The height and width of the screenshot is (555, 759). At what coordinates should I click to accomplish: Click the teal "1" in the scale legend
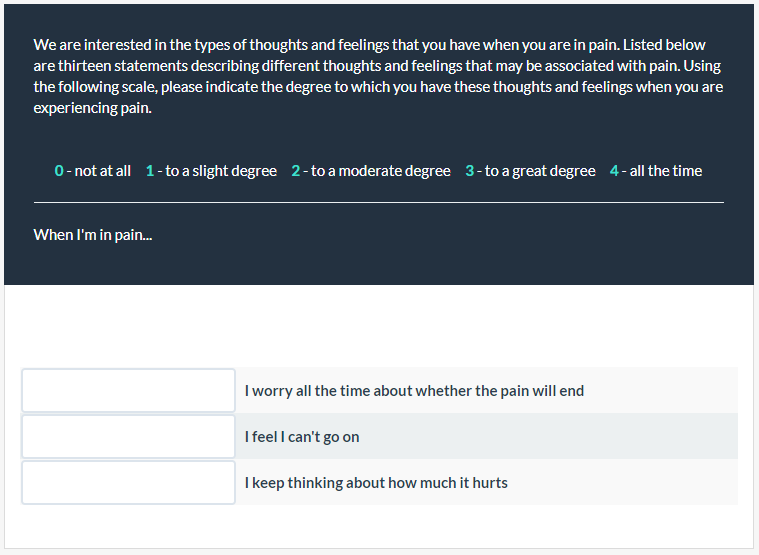(x=150, y=171)
